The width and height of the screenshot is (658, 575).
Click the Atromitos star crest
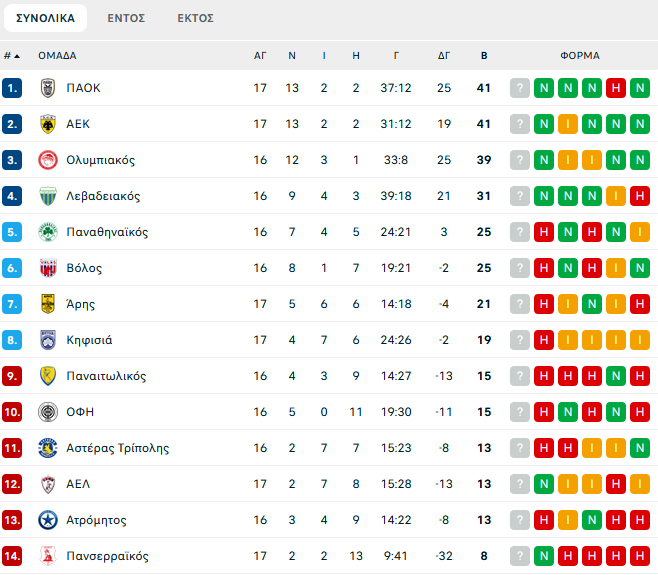click(47, 520)
